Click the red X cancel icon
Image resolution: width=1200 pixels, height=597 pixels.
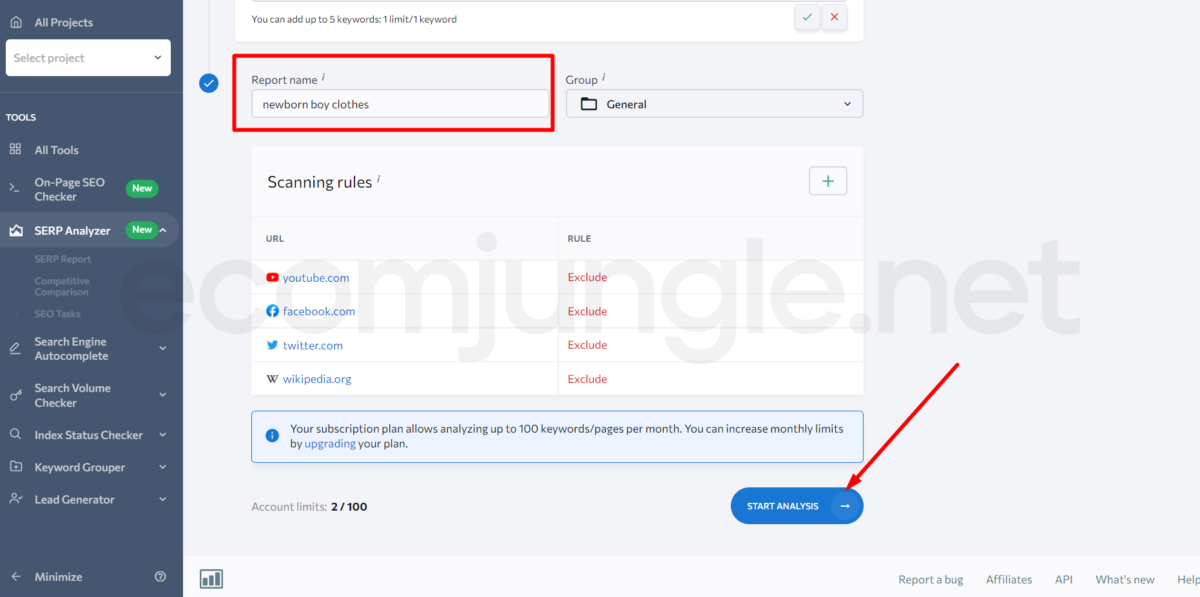(834, 17)
